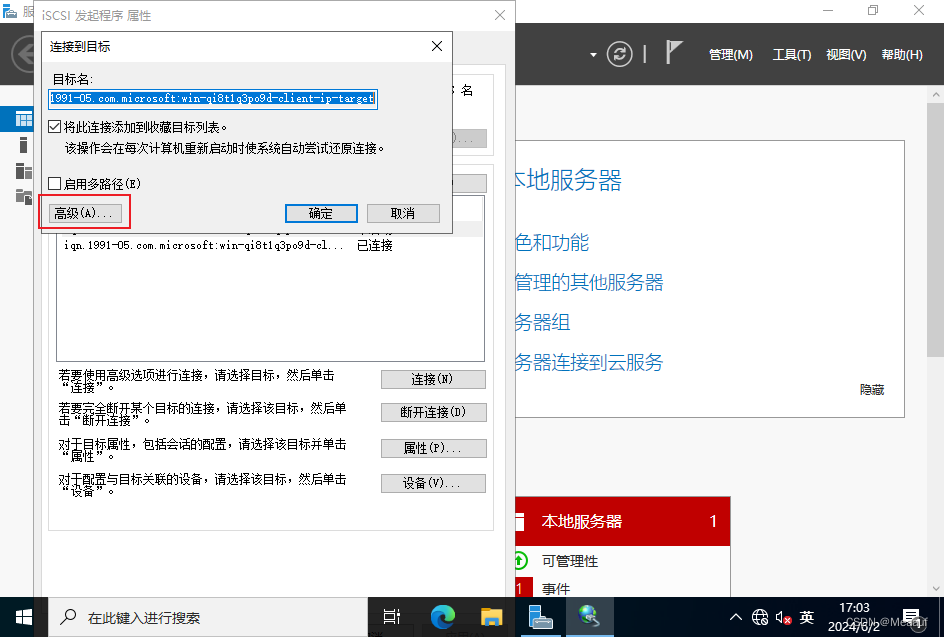Open the 管理(M) menu in Server Manager
944x637 pixels.
pos(731,55)
